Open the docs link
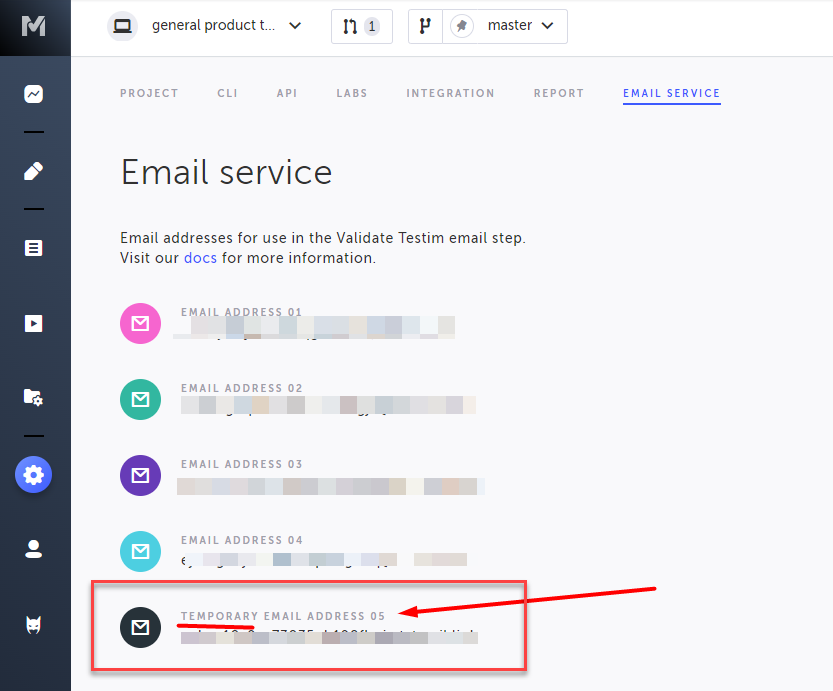Image resolution: width=833 pixels, height=691 pixels. (x=200, y=258)
